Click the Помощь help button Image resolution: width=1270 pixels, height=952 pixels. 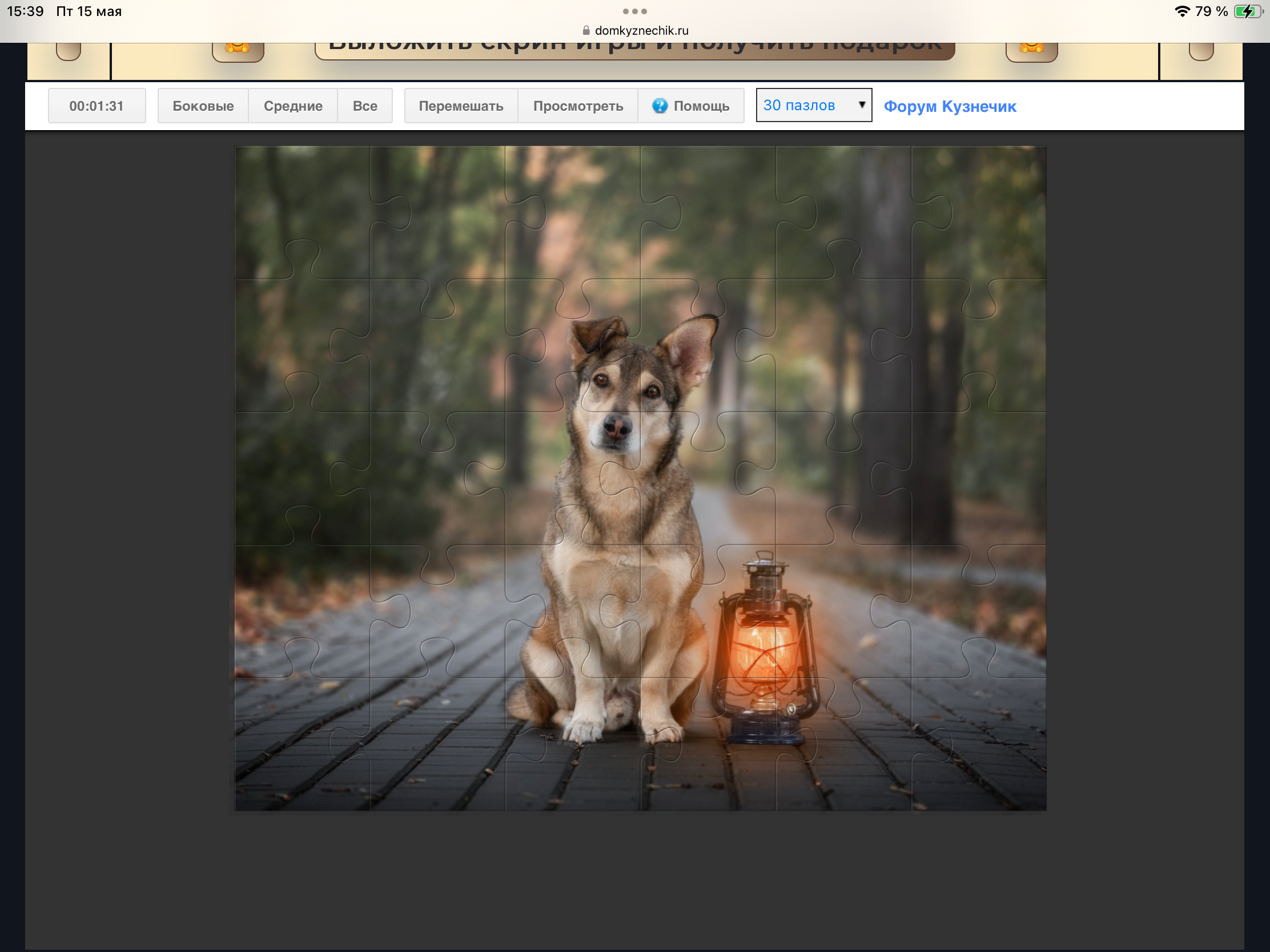[x=692, y=106]
